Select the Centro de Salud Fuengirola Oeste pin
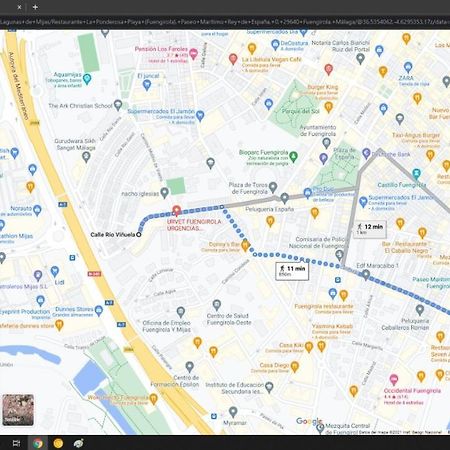Viewport: 450px width, 450px height. (217, 305)
